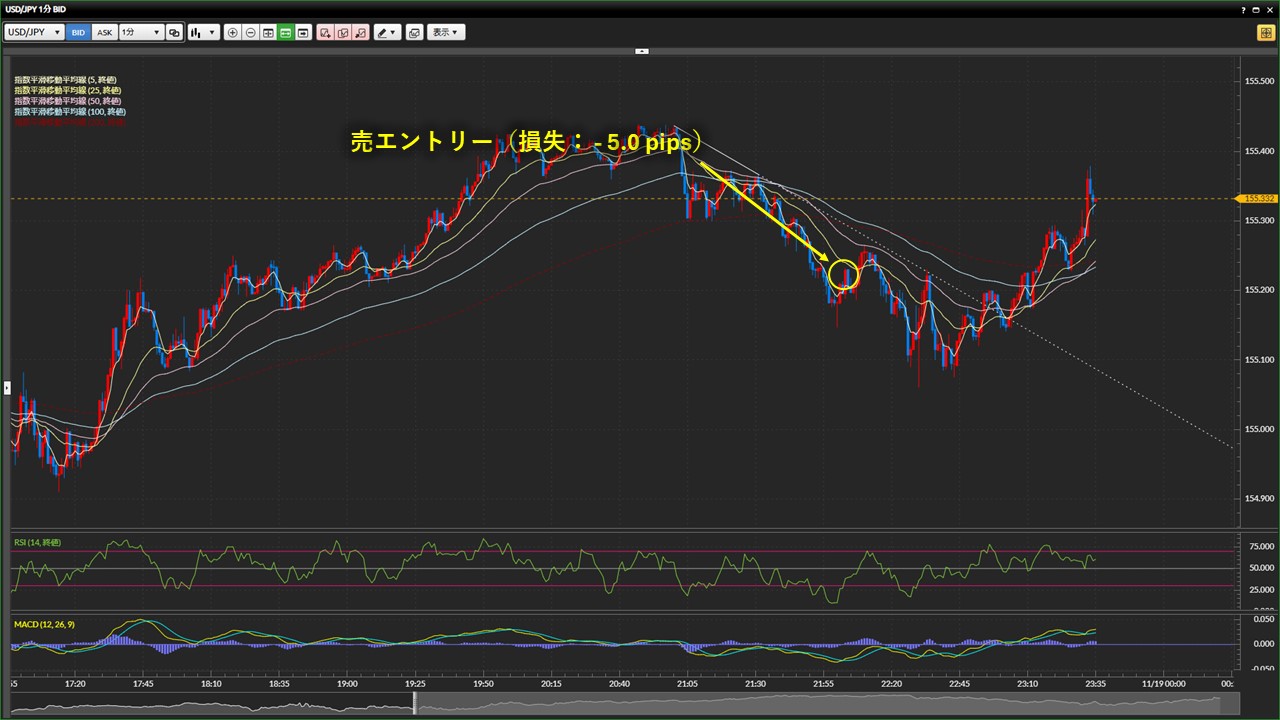Viewport: 1280px width, 720px height.
Task: Click the first pink order-line icon
Action: 325,32
